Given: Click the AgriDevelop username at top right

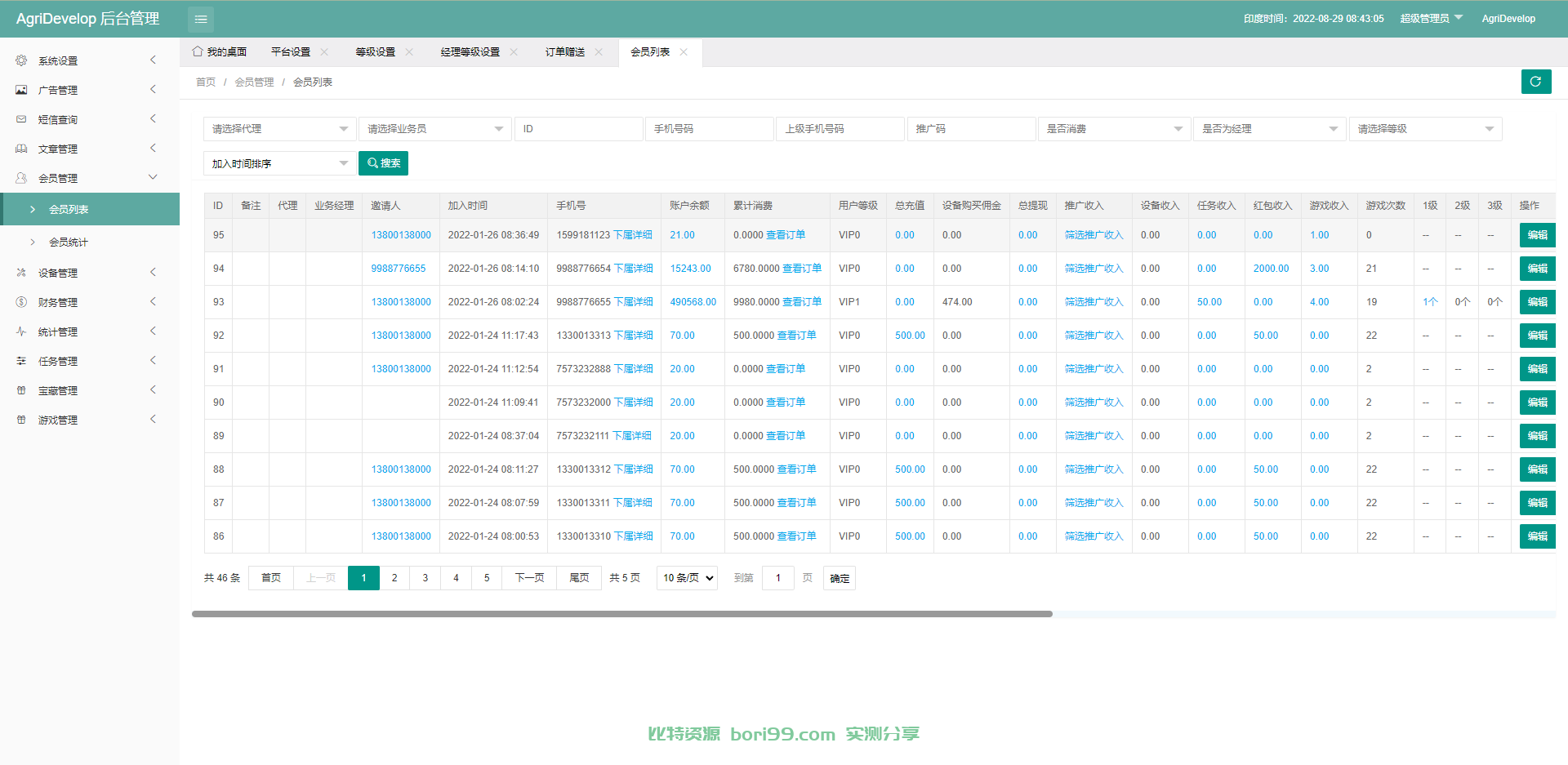Looking at the screenshot, I should point(1508,19).
